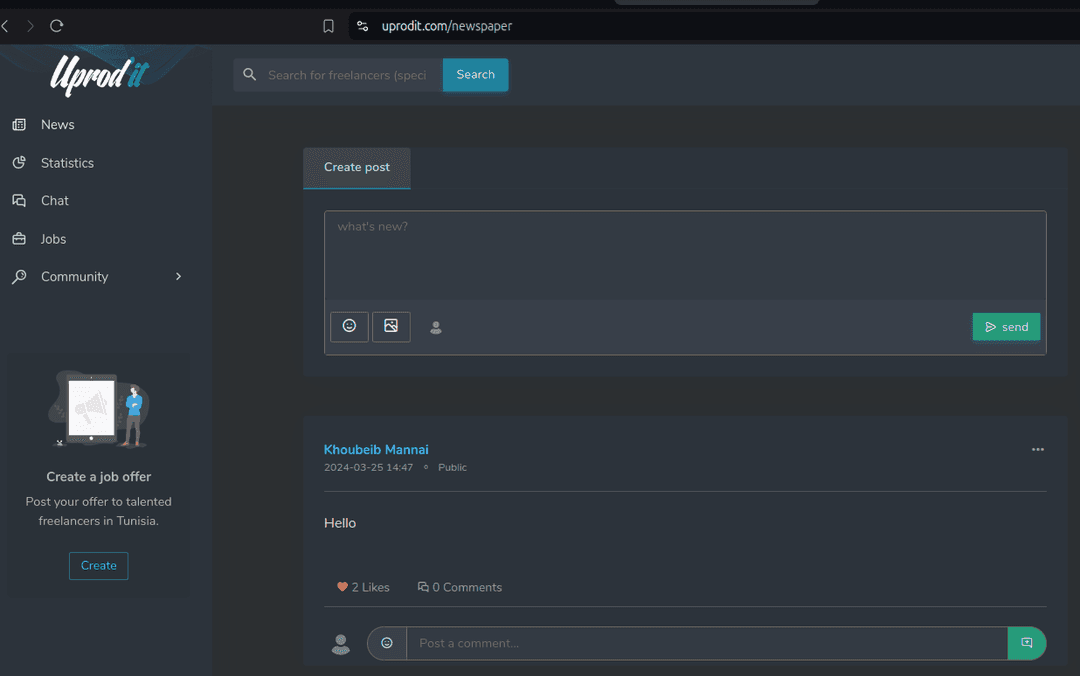The height and width of the screenshot is (676, 1080).
Task: Open the 0 Comments section
Action: pos(460,587)
